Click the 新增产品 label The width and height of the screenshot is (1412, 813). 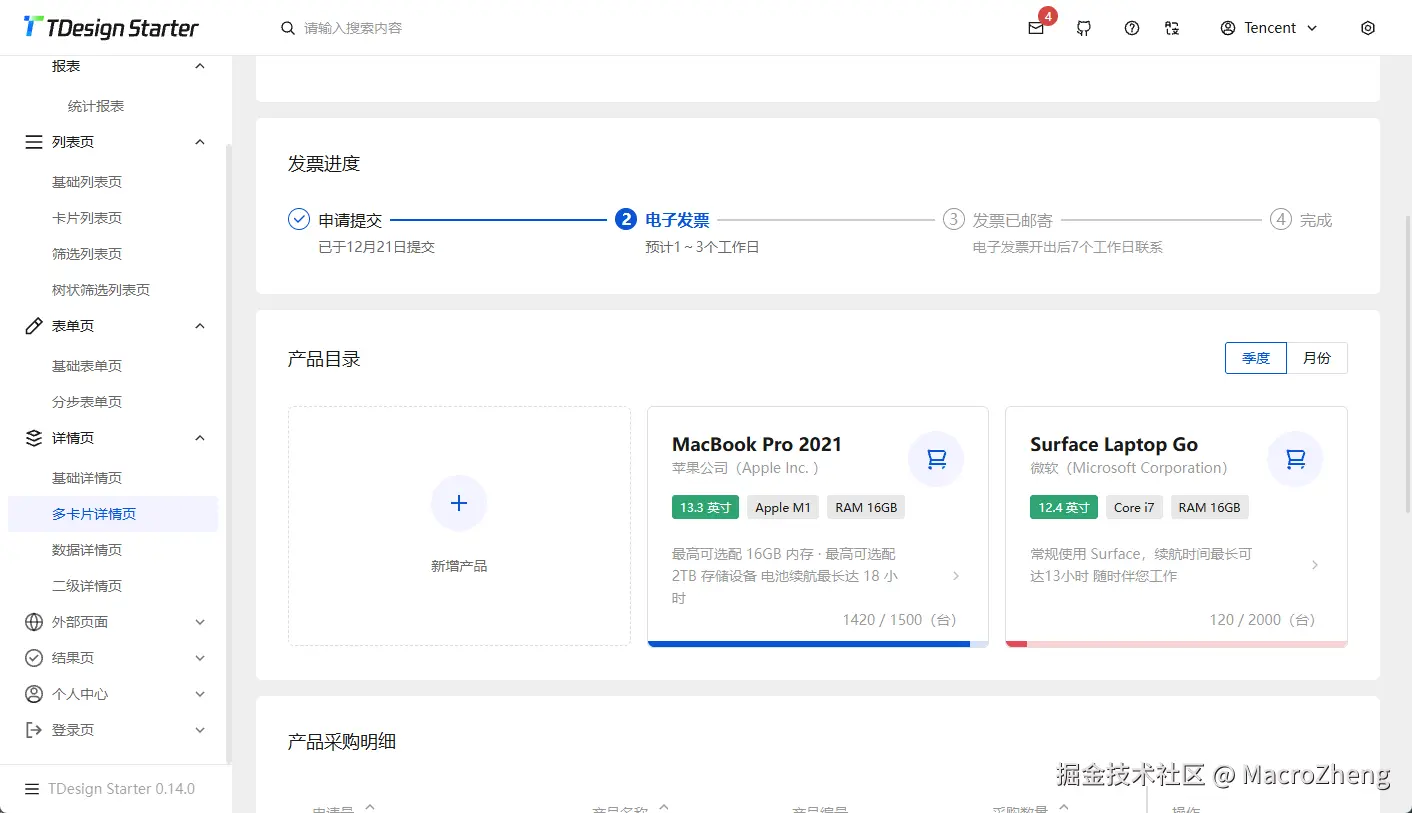459,566
